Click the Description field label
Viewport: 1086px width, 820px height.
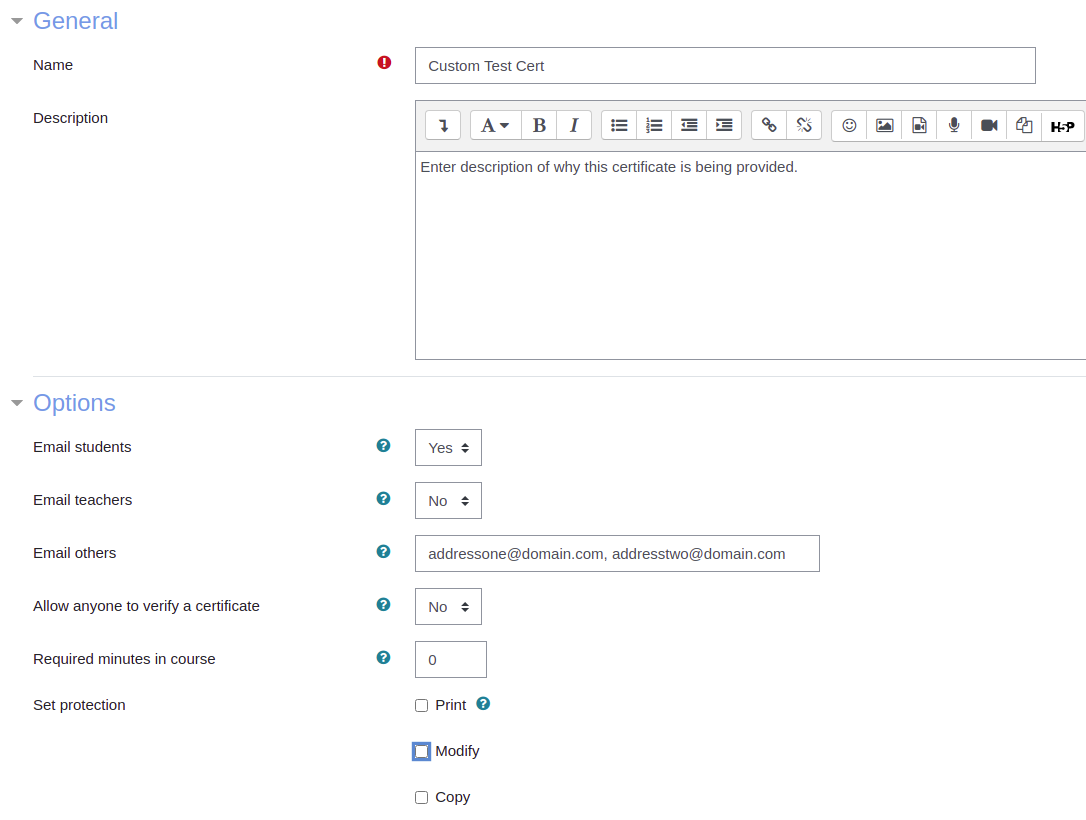coord(70,118)
